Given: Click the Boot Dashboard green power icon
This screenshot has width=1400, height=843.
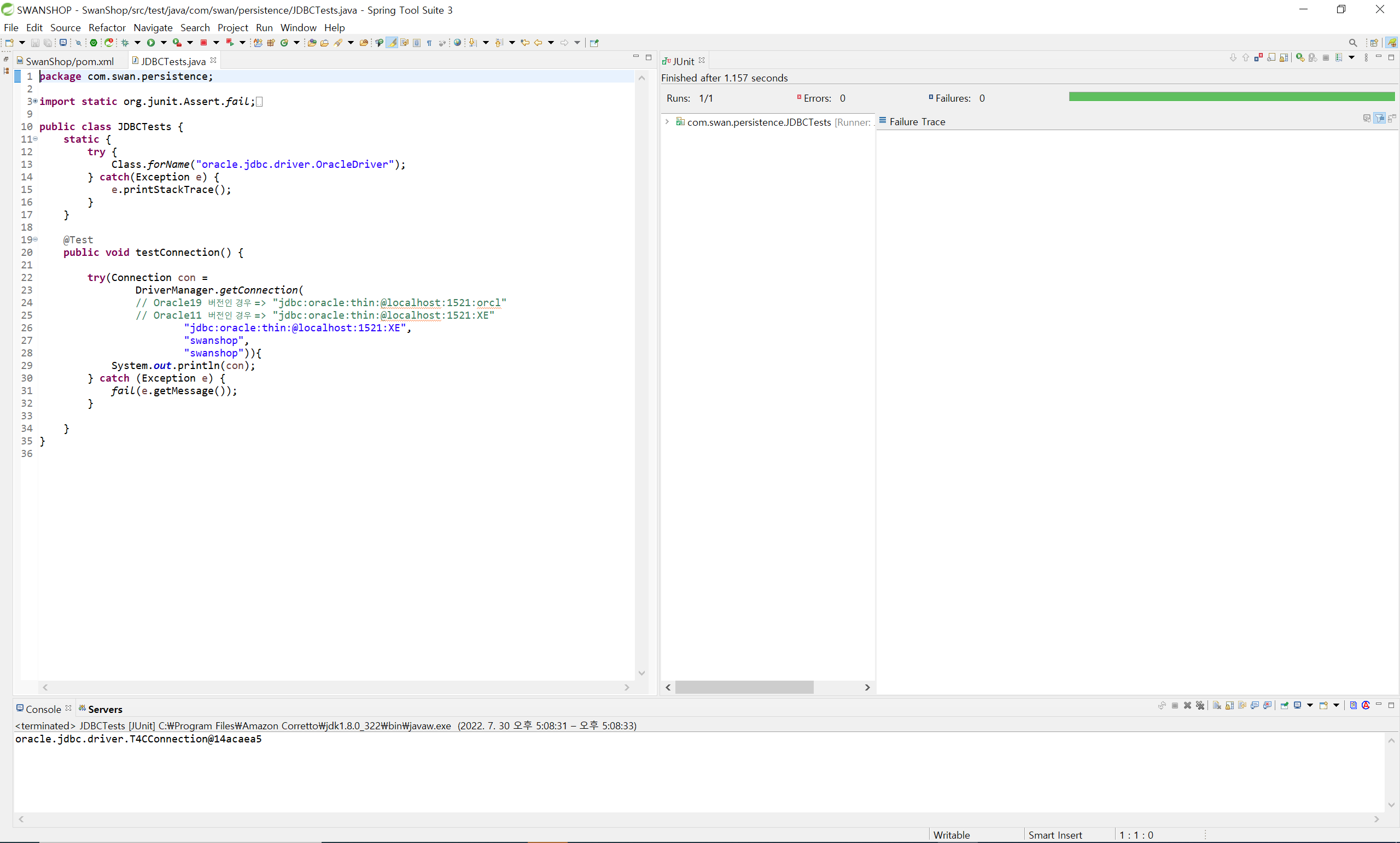Looking at the screenshot, I should click(94, 43).
